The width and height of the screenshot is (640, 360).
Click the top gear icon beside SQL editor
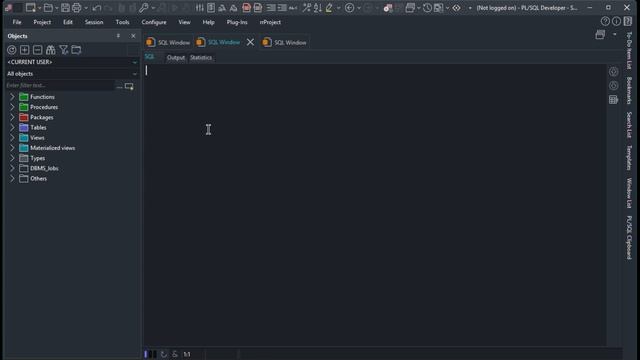(613, 72)
